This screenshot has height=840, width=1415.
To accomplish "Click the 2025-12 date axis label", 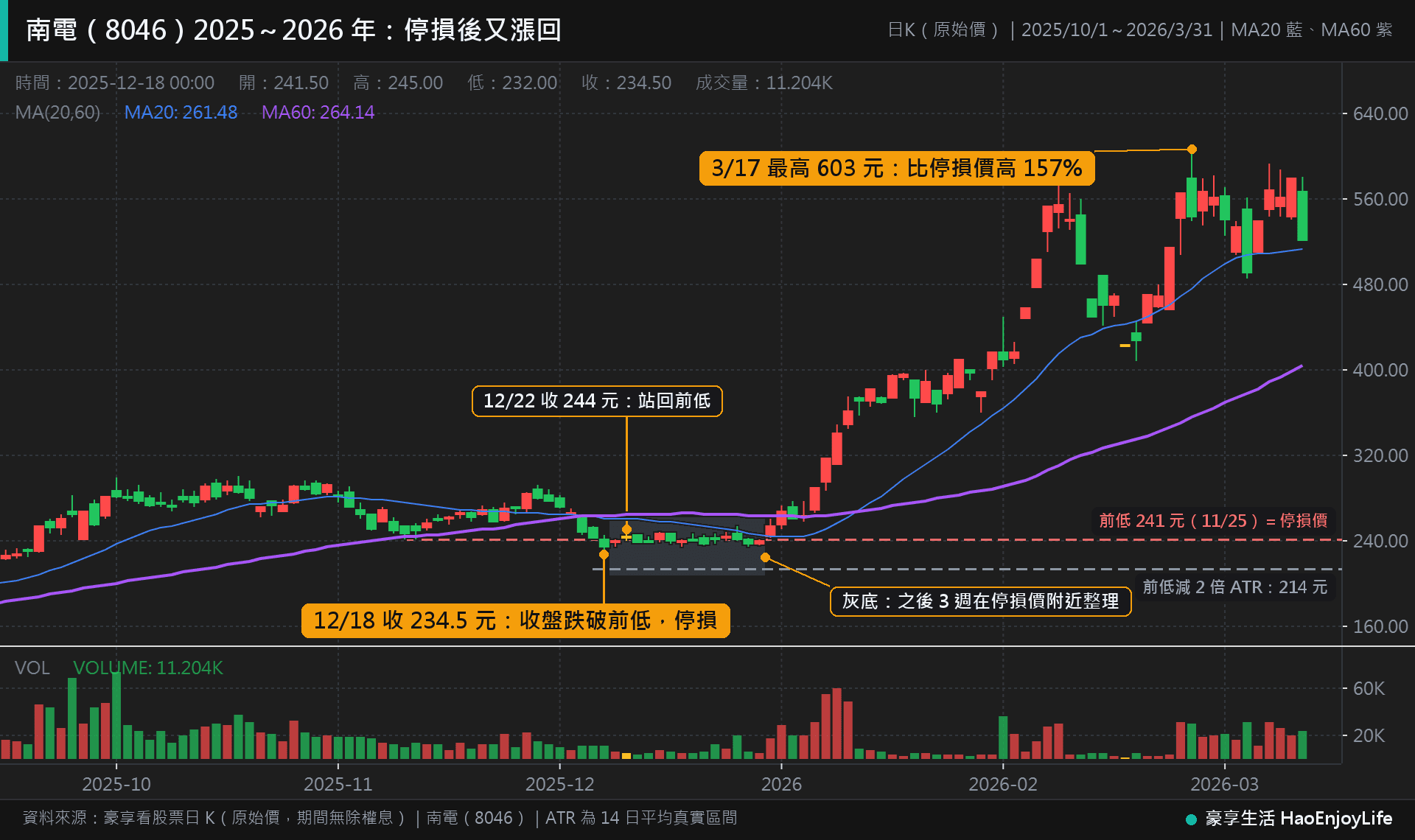I will click(559, 784).
